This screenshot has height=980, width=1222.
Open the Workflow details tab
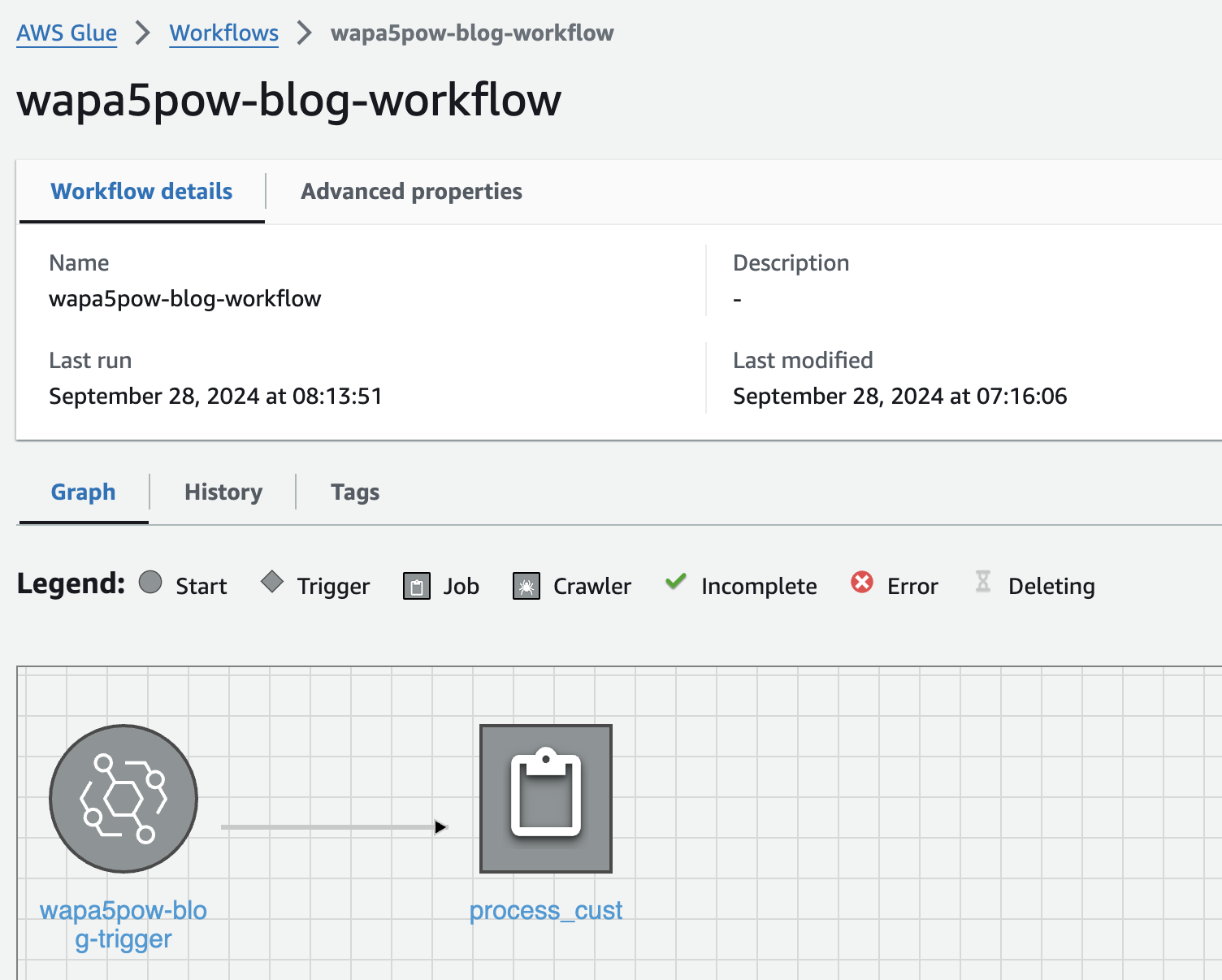pos(141,192)
